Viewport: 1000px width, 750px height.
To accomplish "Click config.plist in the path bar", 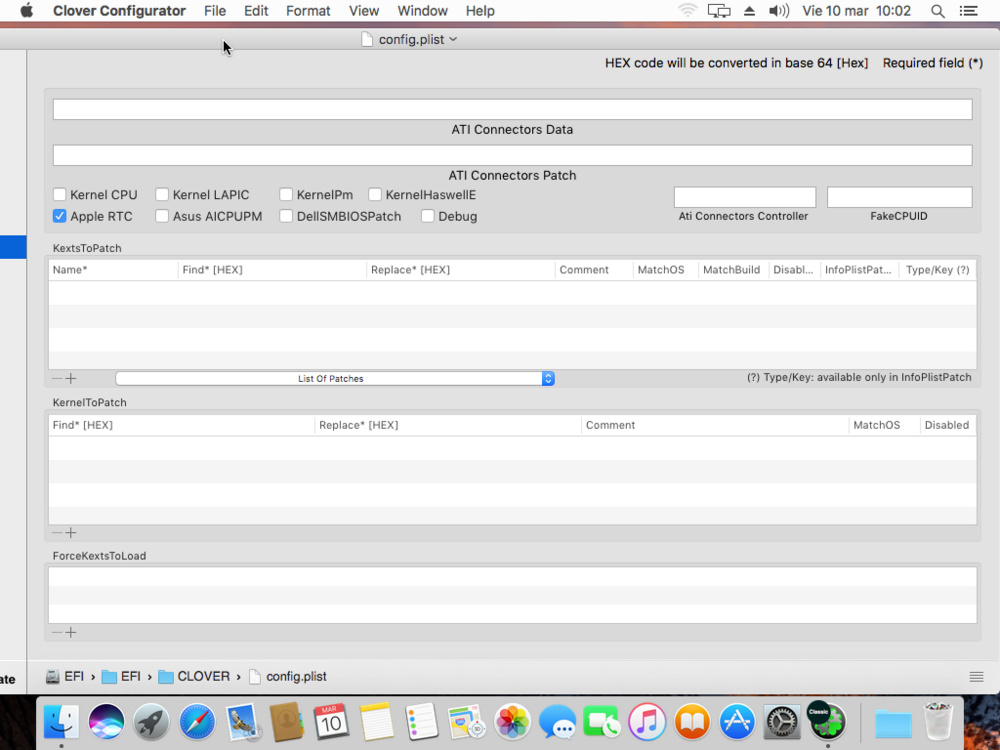I will (x=288, y=677).
